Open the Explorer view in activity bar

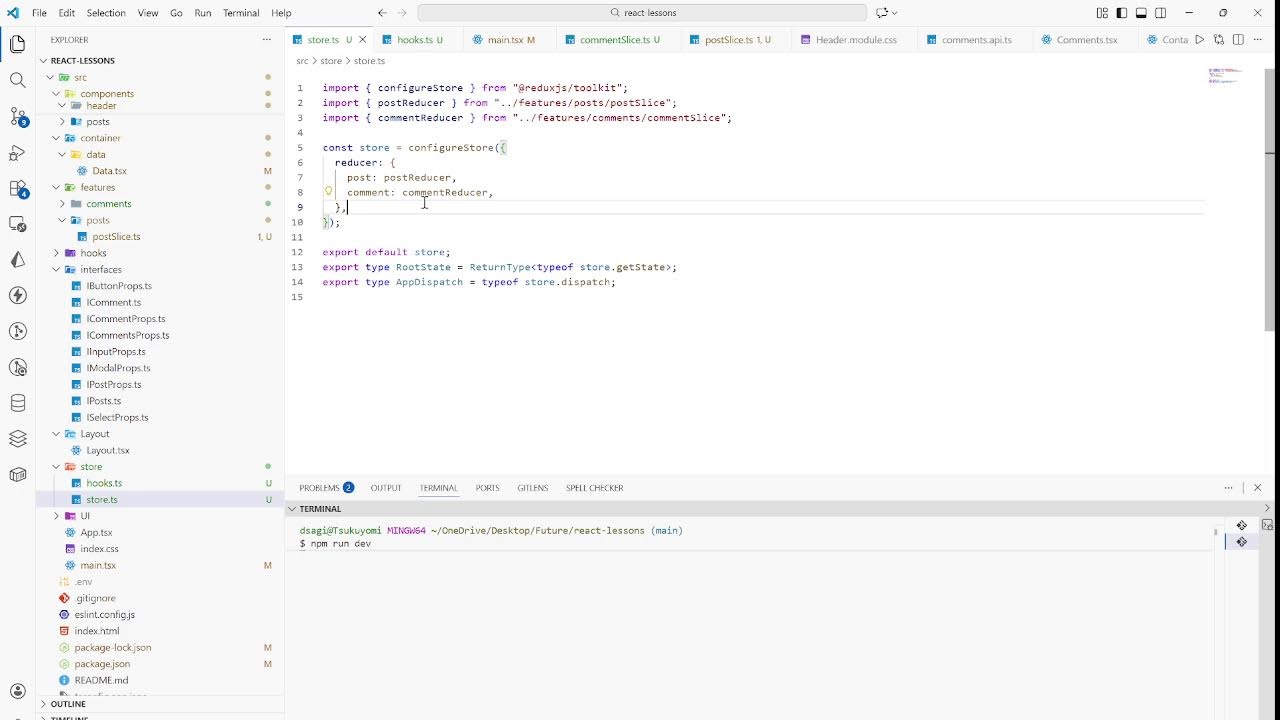click(17, 44)
